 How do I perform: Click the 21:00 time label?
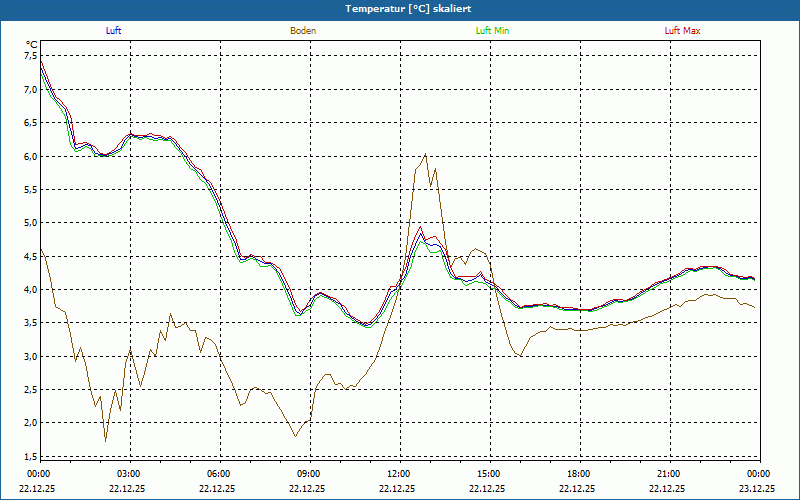(x=669, y=474)
